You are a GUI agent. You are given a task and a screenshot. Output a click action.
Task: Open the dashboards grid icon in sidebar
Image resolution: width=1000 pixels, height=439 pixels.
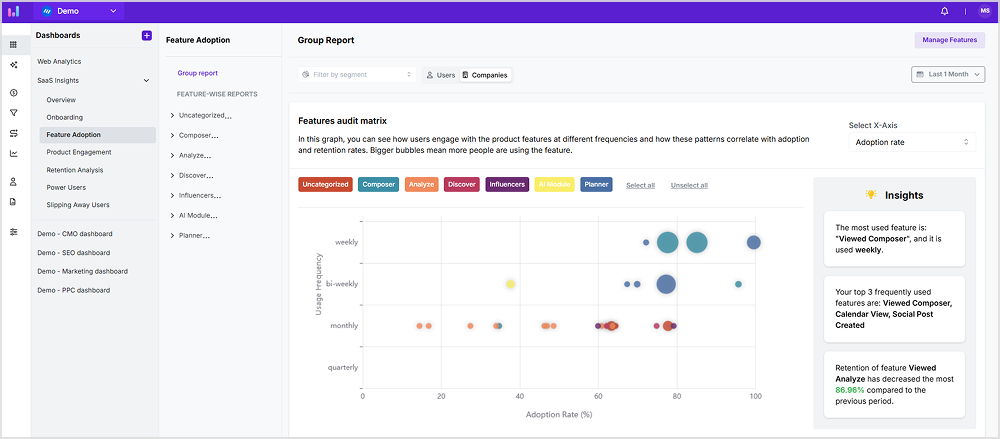click(x=13, y=44)
